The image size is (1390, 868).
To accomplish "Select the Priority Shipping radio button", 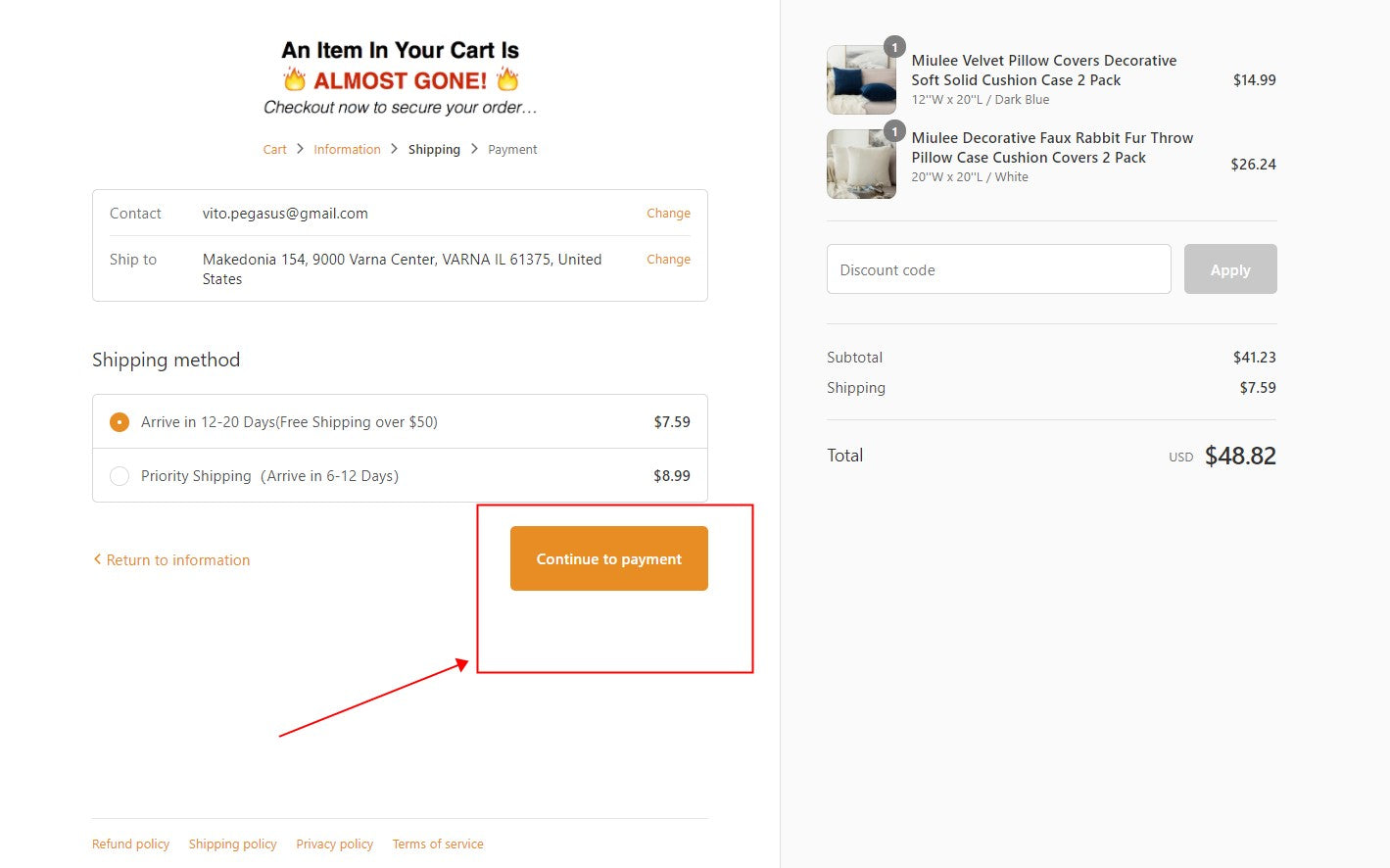I will point(120,476).
